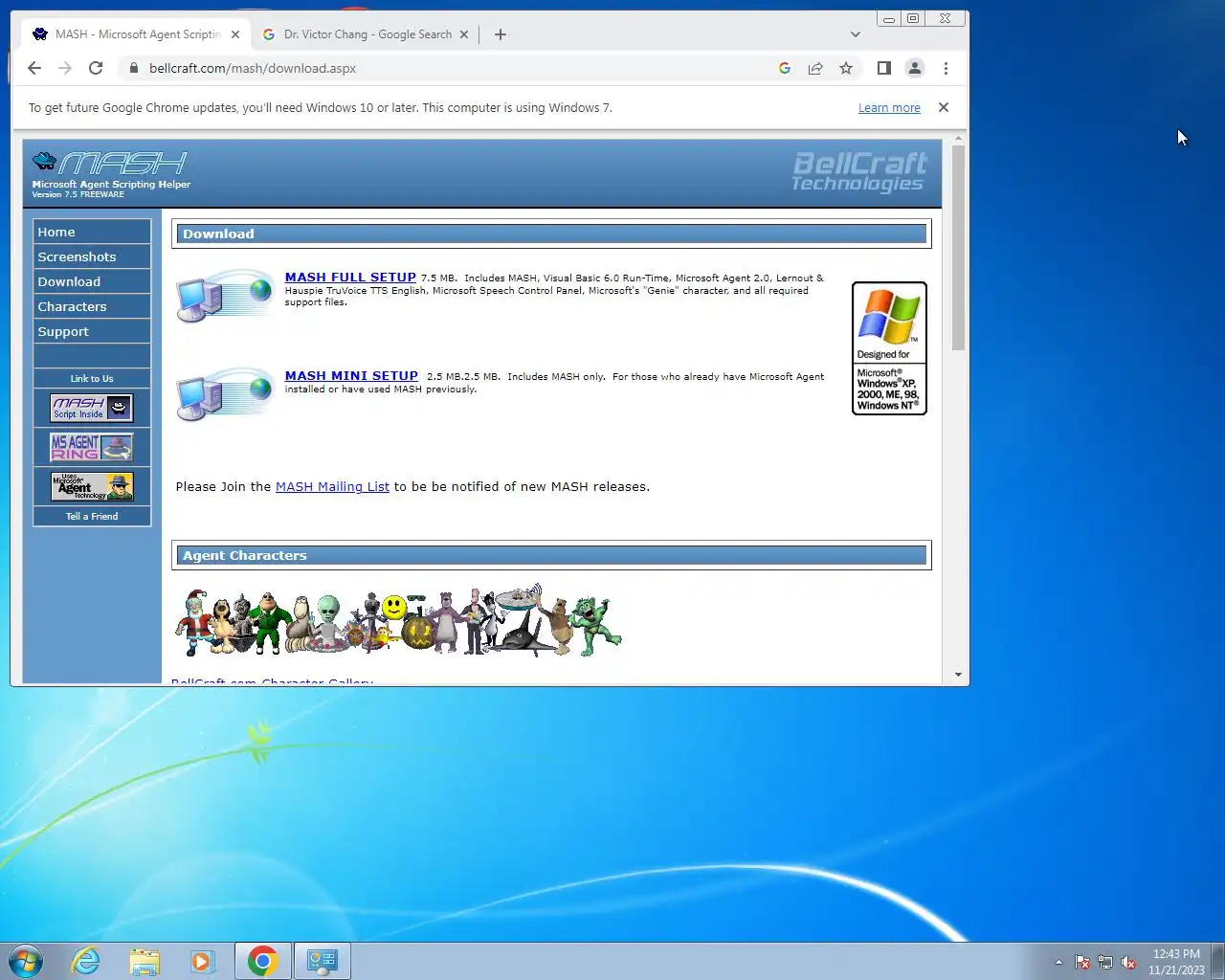Screen dimensions: 1225x980
Task: Open Download in the sidebar menu
Action: click(x=92, y=281)
